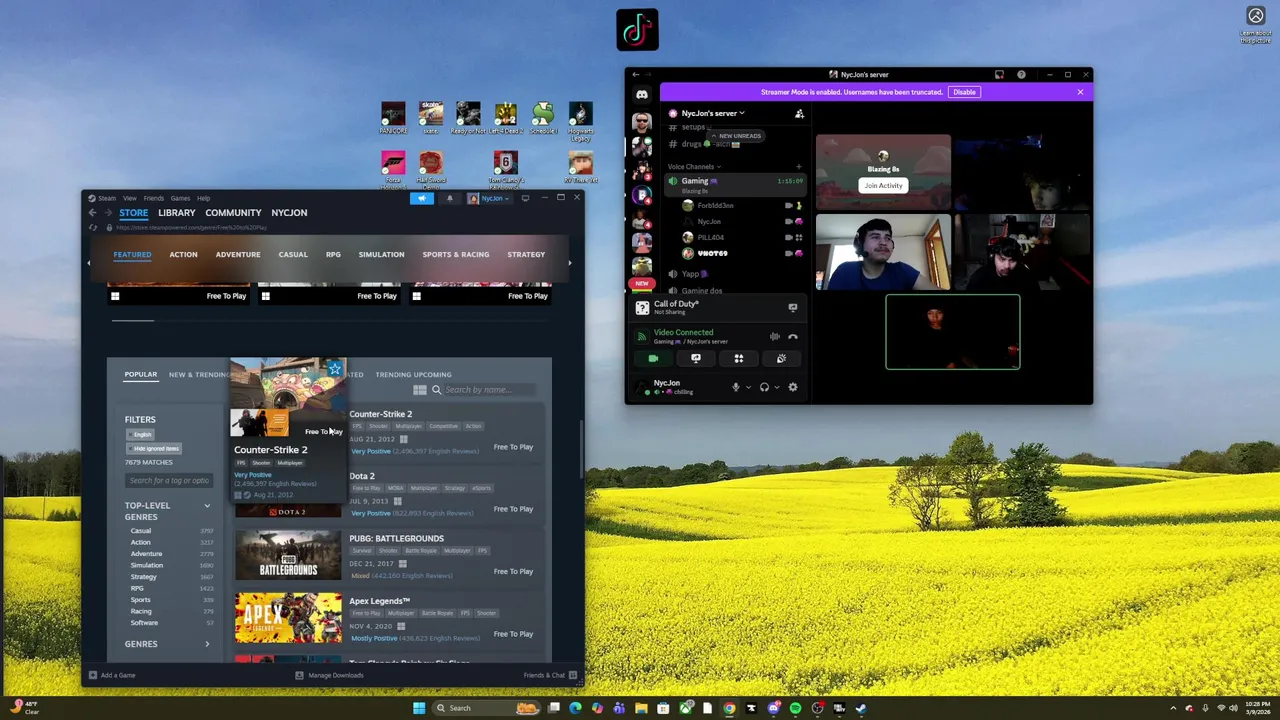
Task: Open Left 4 Dead 2 desktop icon
Action: coord(506,118)
